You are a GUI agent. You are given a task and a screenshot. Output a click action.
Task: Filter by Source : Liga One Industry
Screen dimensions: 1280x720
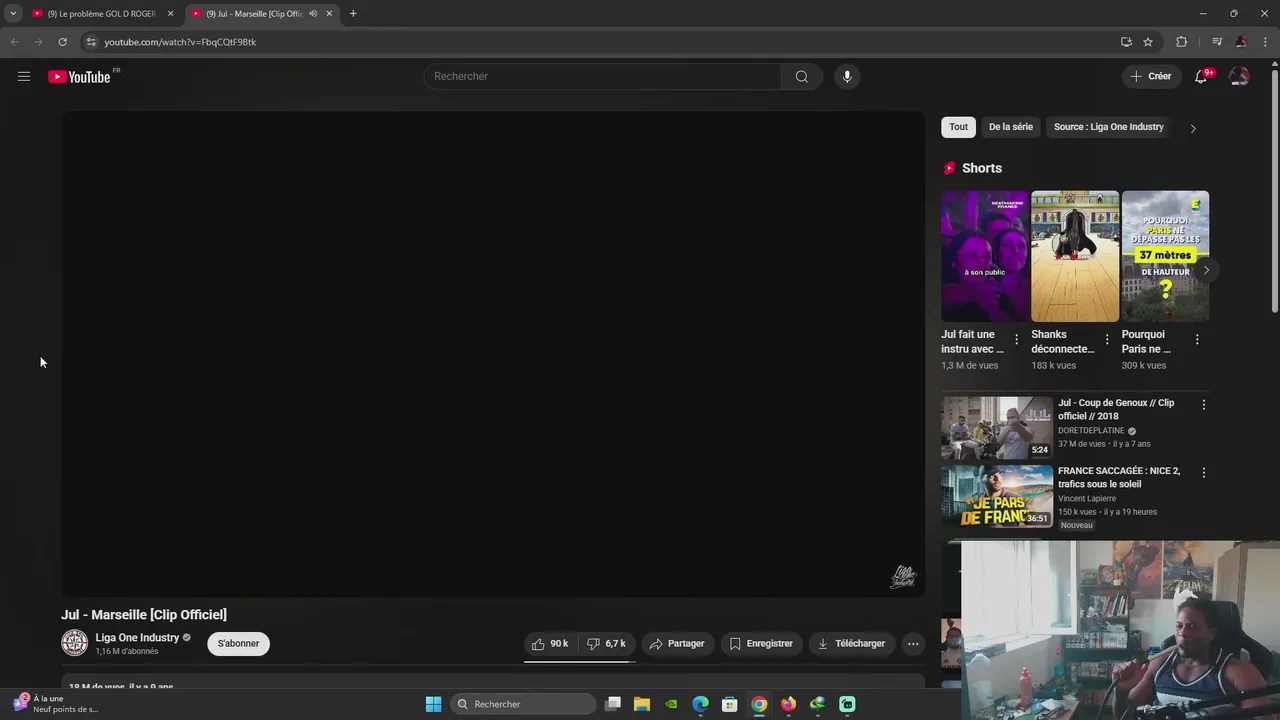(x=1108, y=127)
